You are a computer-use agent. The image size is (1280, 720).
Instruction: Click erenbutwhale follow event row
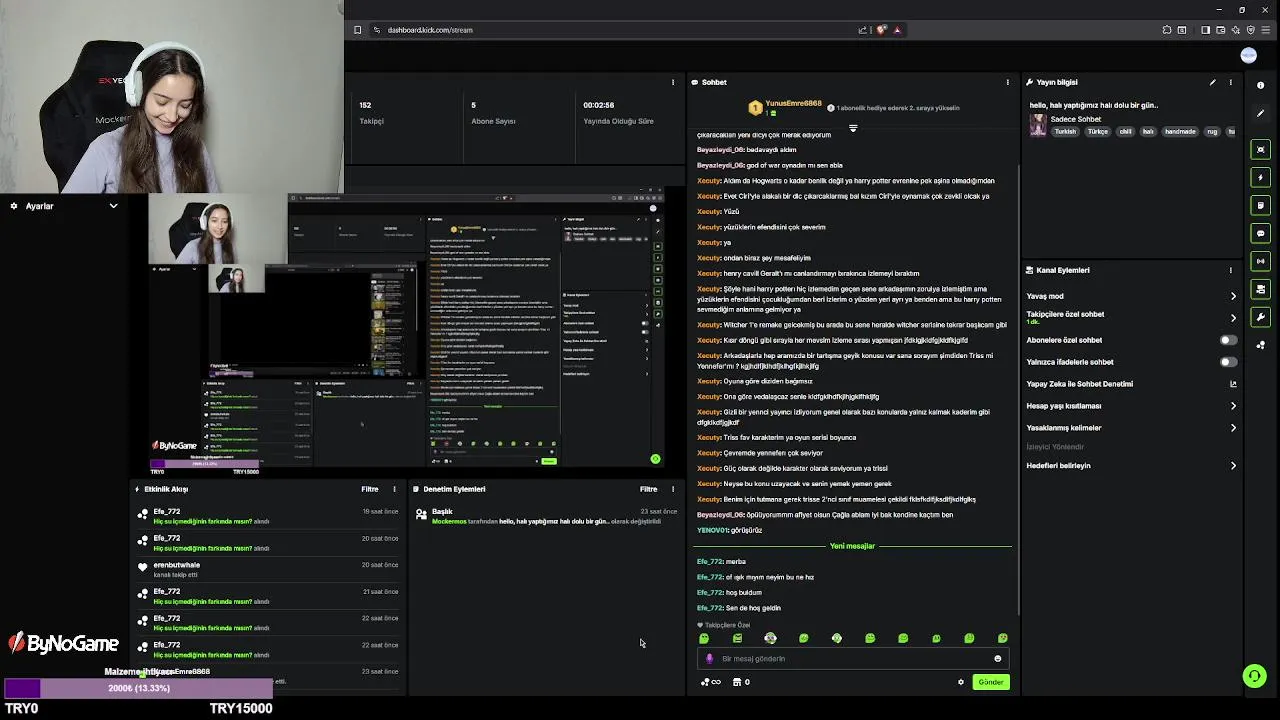[268, 569]
